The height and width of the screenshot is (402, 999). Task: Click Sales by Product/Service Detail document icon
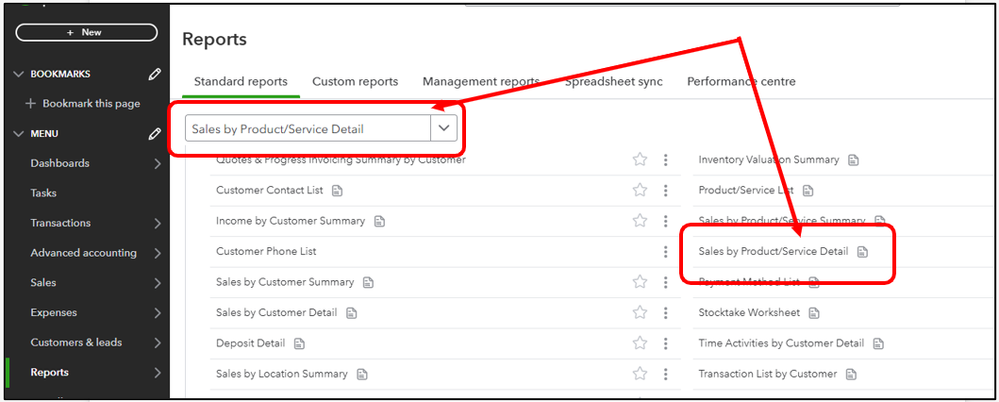(862, 252)
